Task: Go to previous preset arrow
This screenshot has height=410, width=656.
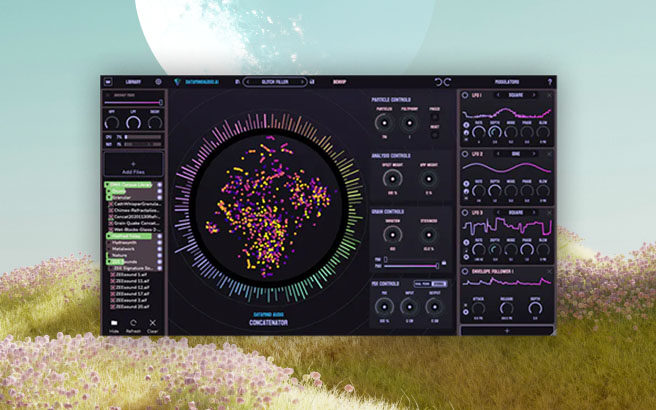Action: (x=248, y=82)
